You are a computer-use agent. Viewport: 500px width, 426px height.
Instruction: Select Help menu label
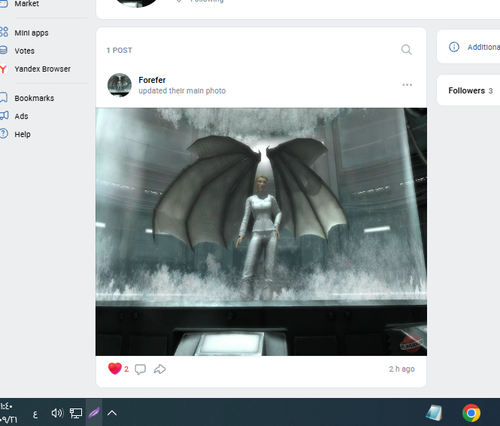22,134
